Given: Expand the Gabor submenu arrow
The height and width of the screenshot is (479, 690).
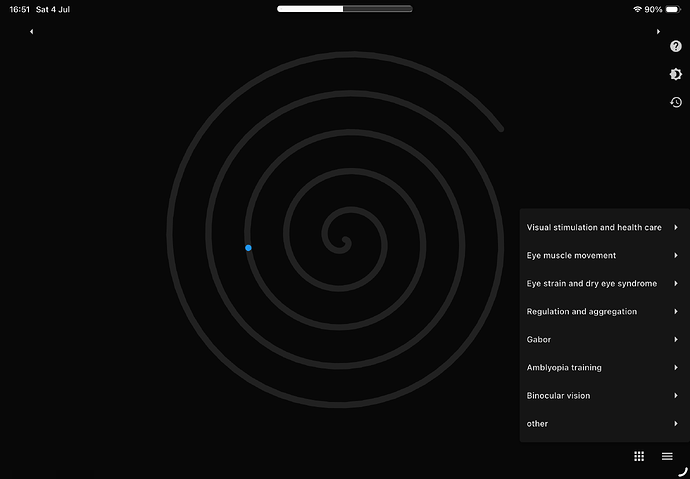Looking at the screenshot, I should point(675,340).
